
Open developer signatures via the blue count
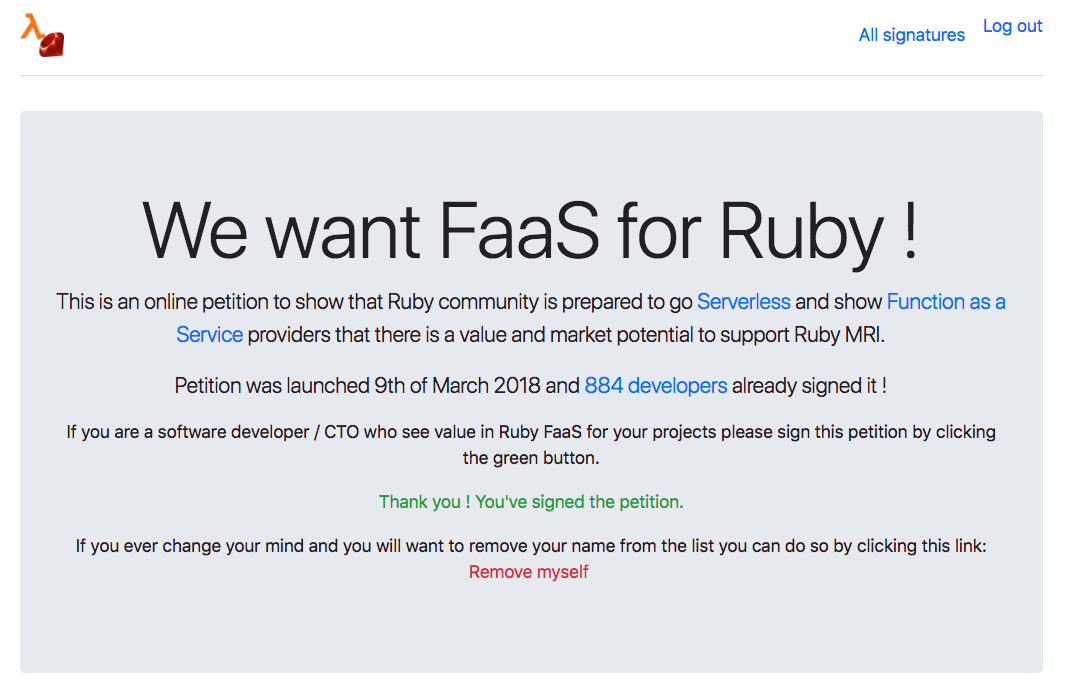(x=656, y=385)
